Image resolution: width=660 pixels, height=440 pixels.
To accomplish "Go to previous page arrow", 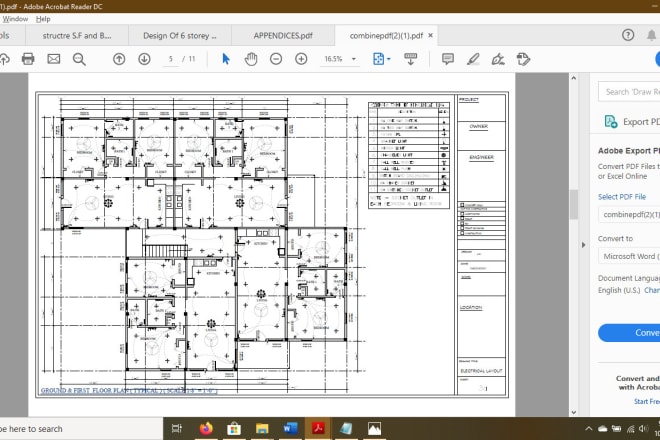I will pos(119,59).
